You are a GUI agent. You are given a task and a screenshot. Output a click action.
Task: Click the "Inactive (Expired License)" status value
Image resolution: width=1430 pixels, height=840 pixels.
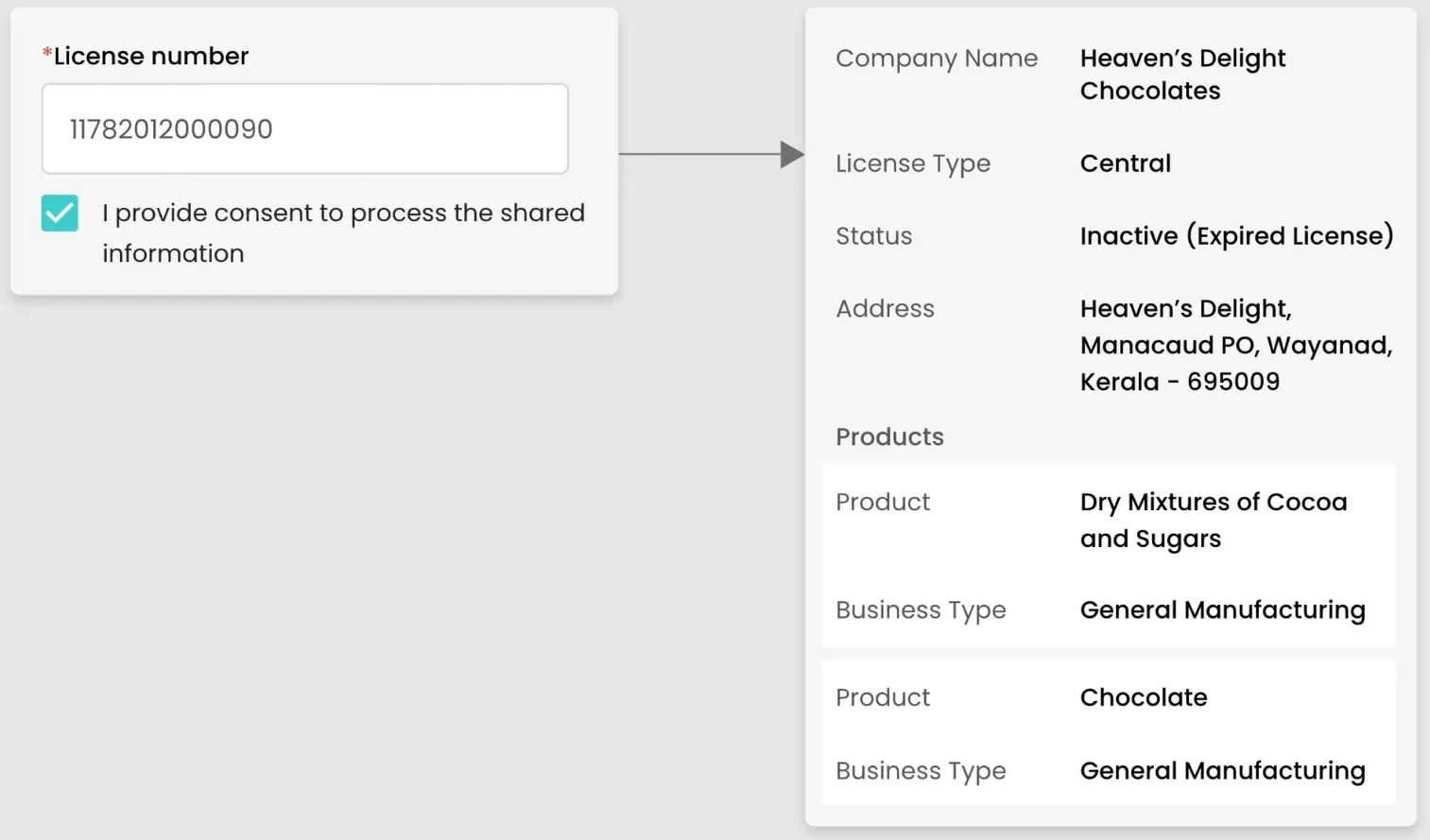[1236, 236]
